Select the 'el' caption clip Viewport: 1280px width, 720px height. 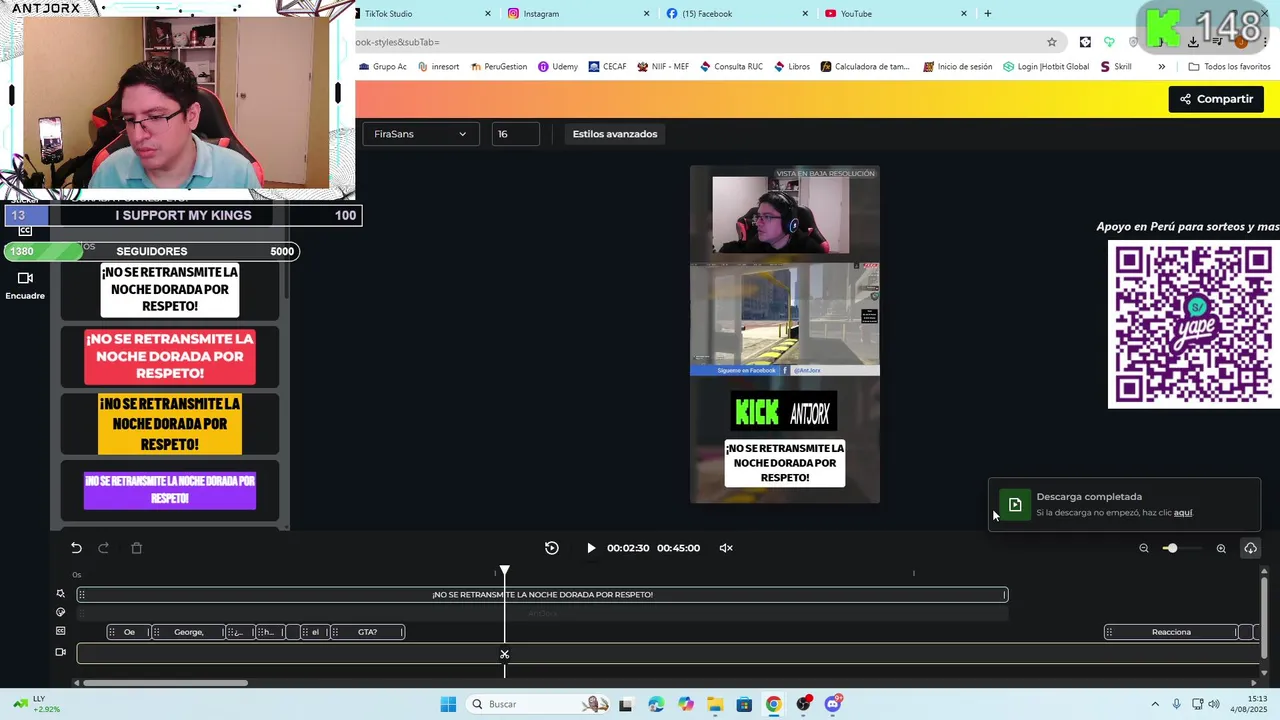[315, 632]
